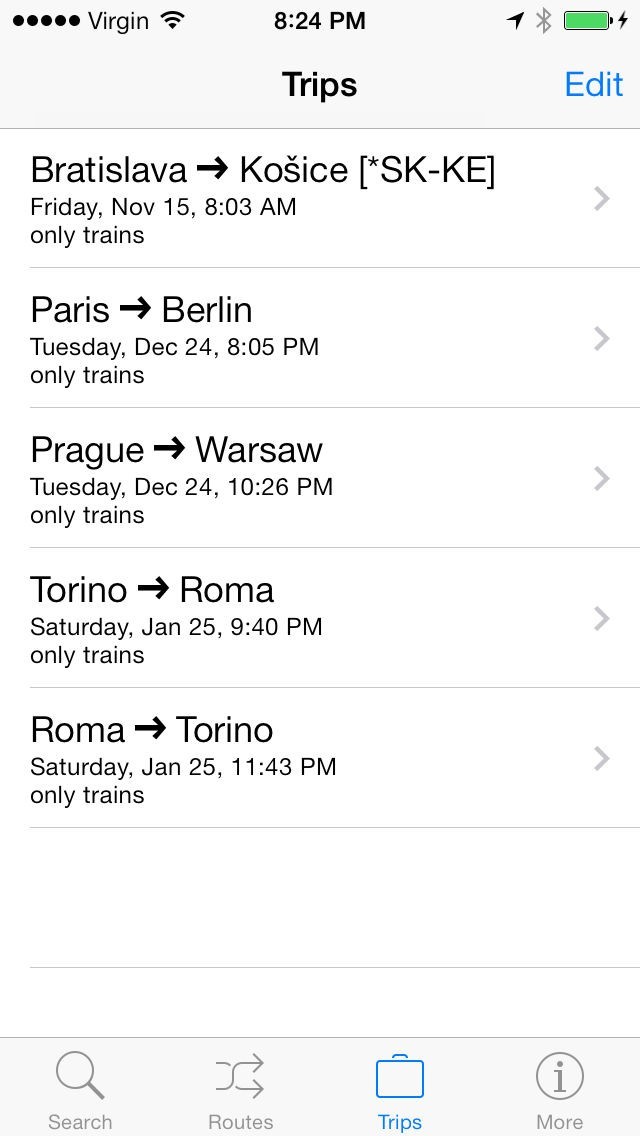The image size is (640, 1136).
Task: Tap chevron on Torino to Roma trip
Action: (x=601, y=619)
